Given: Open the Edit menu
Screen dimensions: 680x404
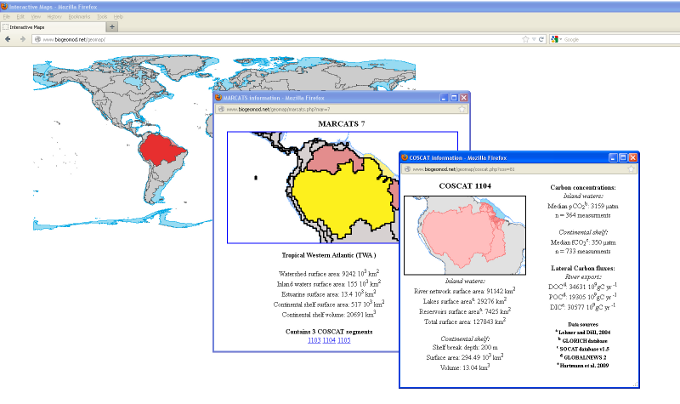Looking at the screenshot, I should click(20, 16).
